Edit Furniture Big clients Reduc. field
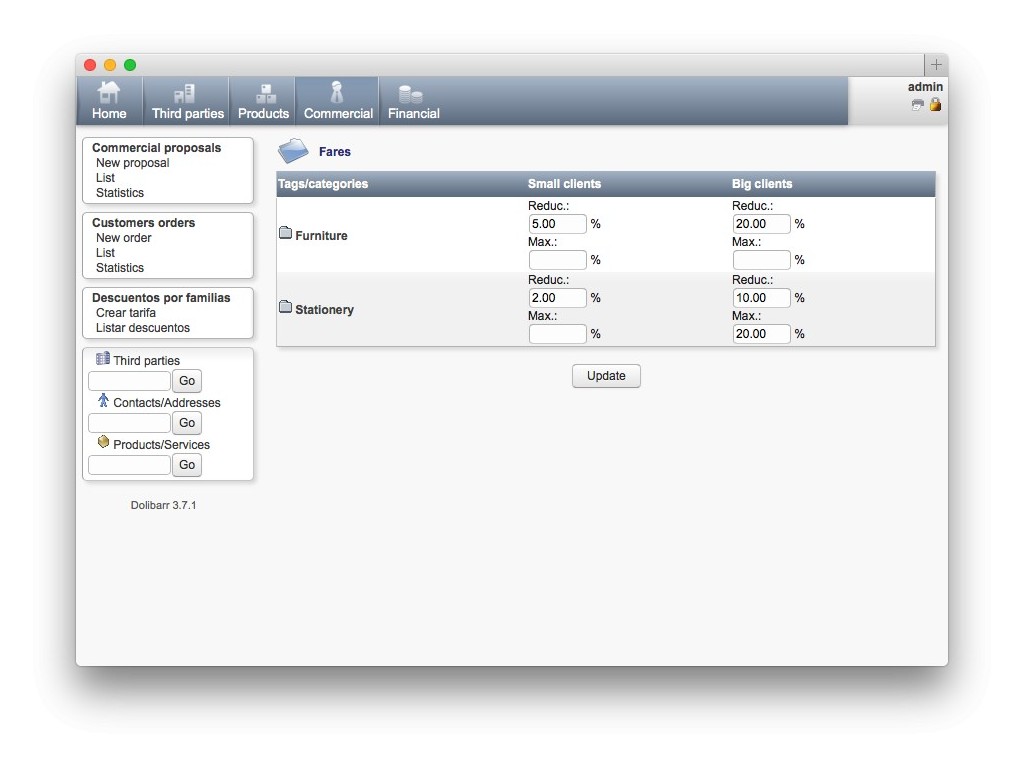Viewport: 1024px width, 768px height. pyautogui.click(x=761, y=224)
